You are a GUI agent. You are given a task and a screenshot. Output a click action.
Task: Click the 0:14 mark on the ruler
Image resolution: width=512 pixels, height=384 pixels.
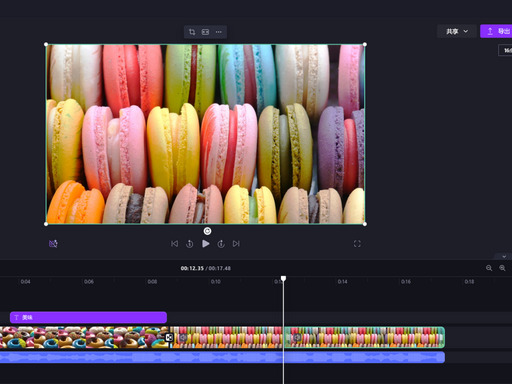point(342,282)
